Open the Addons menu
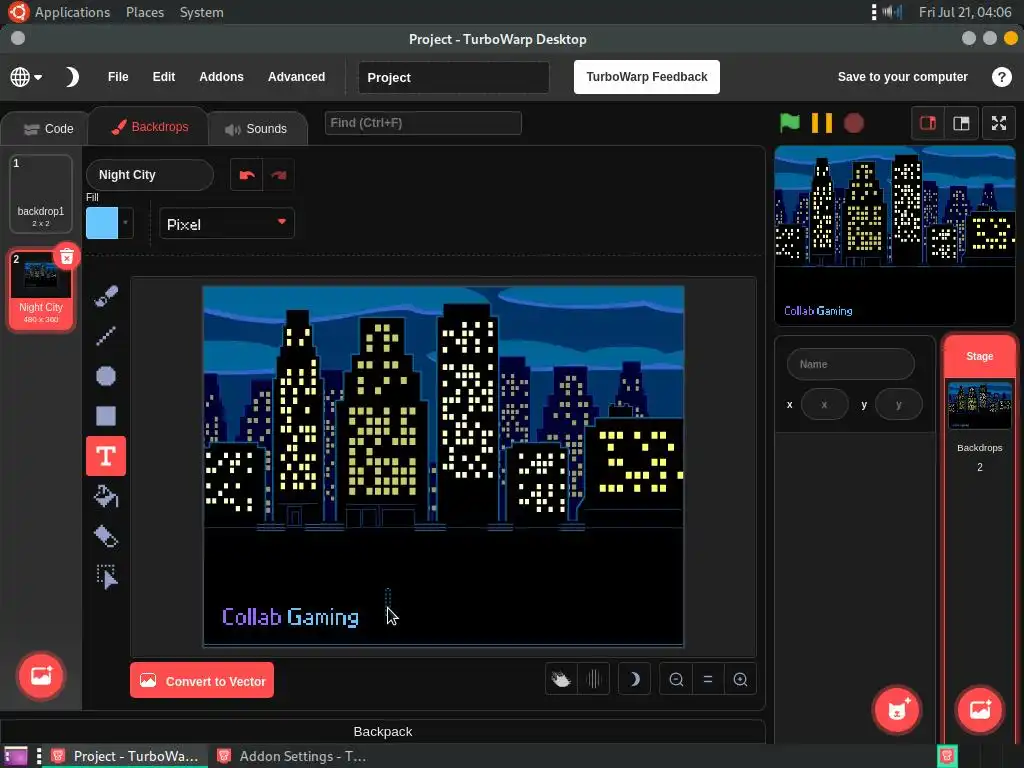The image size is (1024, 768). point(221,77)
